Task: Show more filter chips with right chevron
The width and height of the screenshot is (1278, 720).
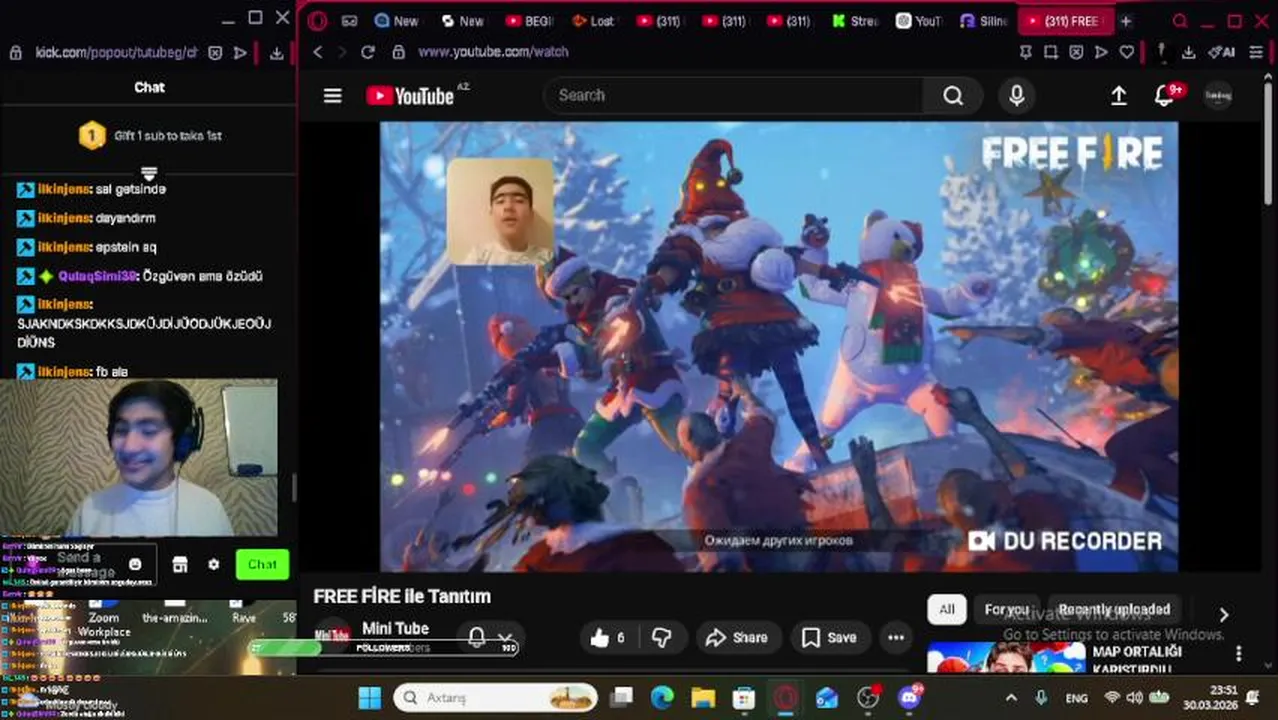Action: pyautogui.click(x=1223, y=614)
